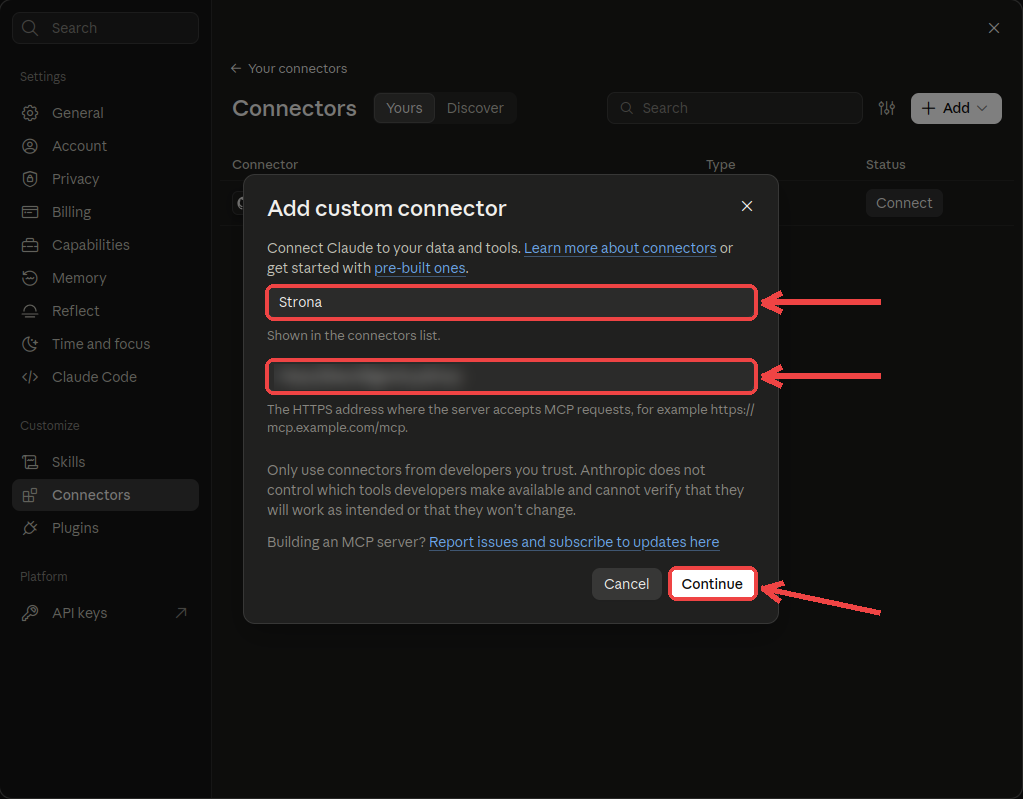Close the Add custom connector dialog
The height and width of the screenshot is (799, 1023).
[747, 206]
